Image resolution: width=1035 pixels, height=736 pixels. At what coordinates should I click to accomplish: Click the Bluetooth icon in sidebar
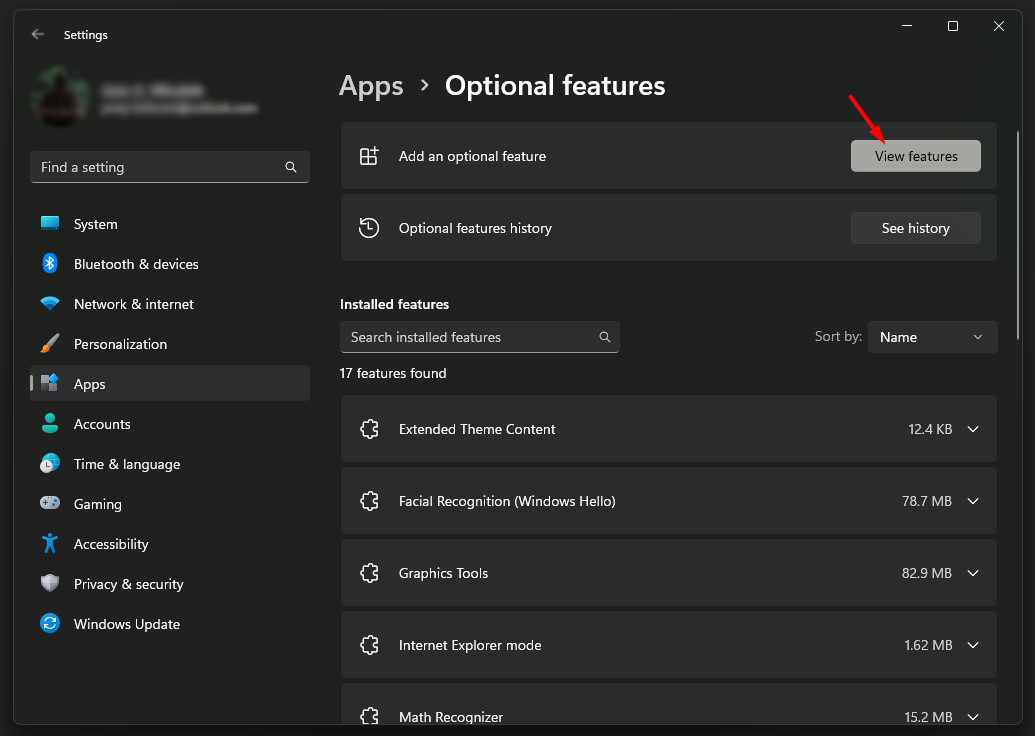point(50,263)
